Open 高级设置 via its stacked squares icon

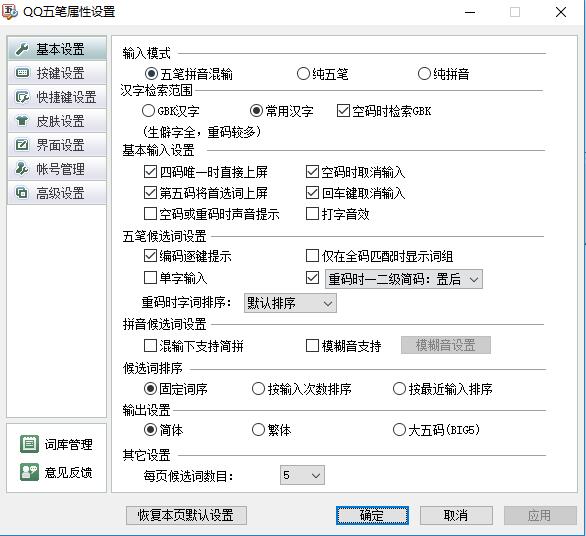(22, 193)
